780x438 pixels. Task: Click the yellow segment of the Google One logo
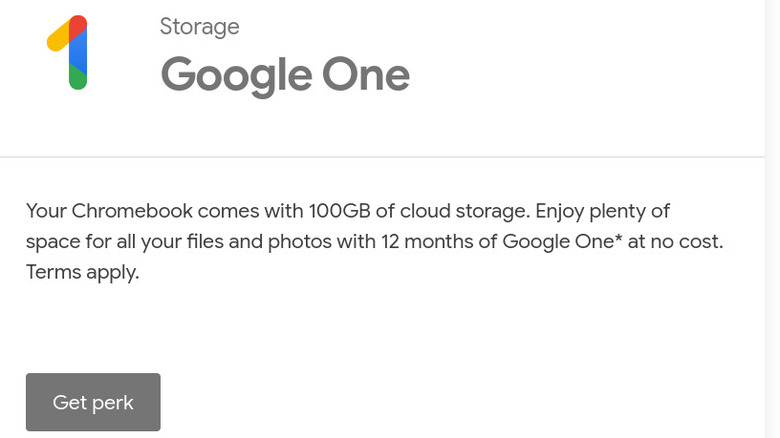[57, 38]
